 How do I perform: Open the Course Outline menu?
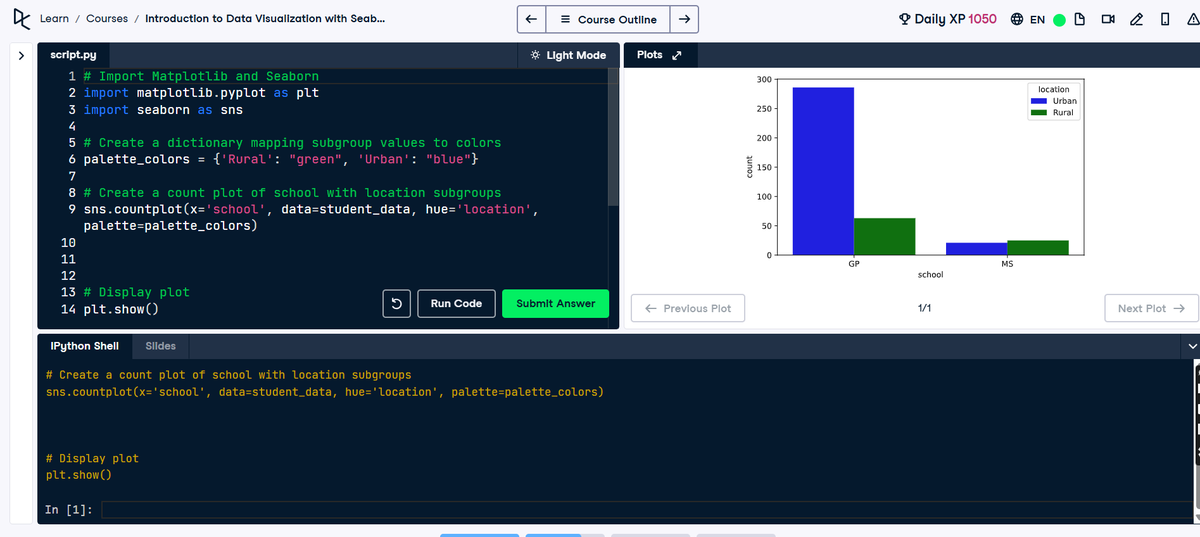tap(608, 19)
